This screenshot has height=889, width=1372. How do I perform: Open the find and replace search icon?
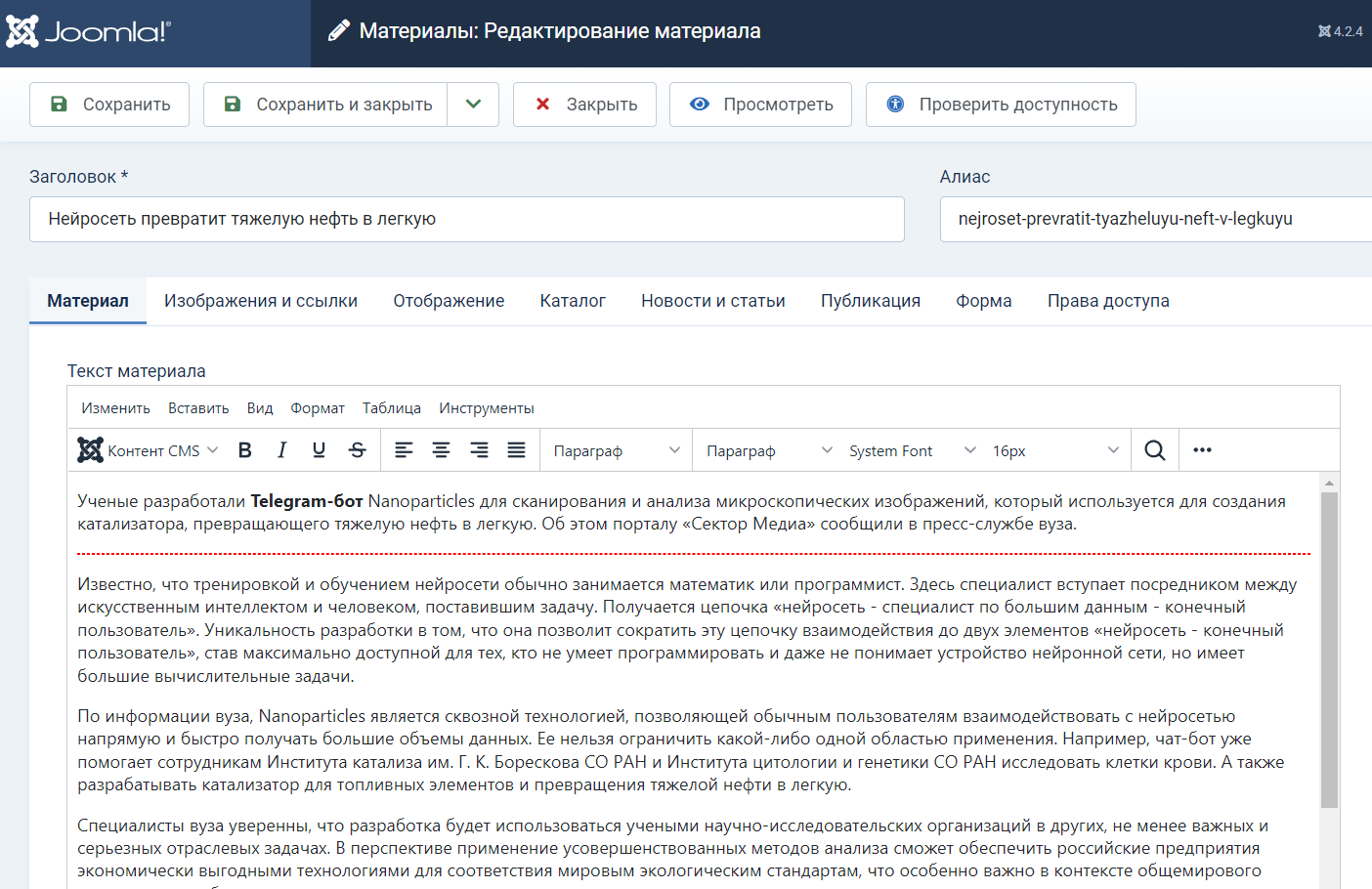click(1154, 450)
